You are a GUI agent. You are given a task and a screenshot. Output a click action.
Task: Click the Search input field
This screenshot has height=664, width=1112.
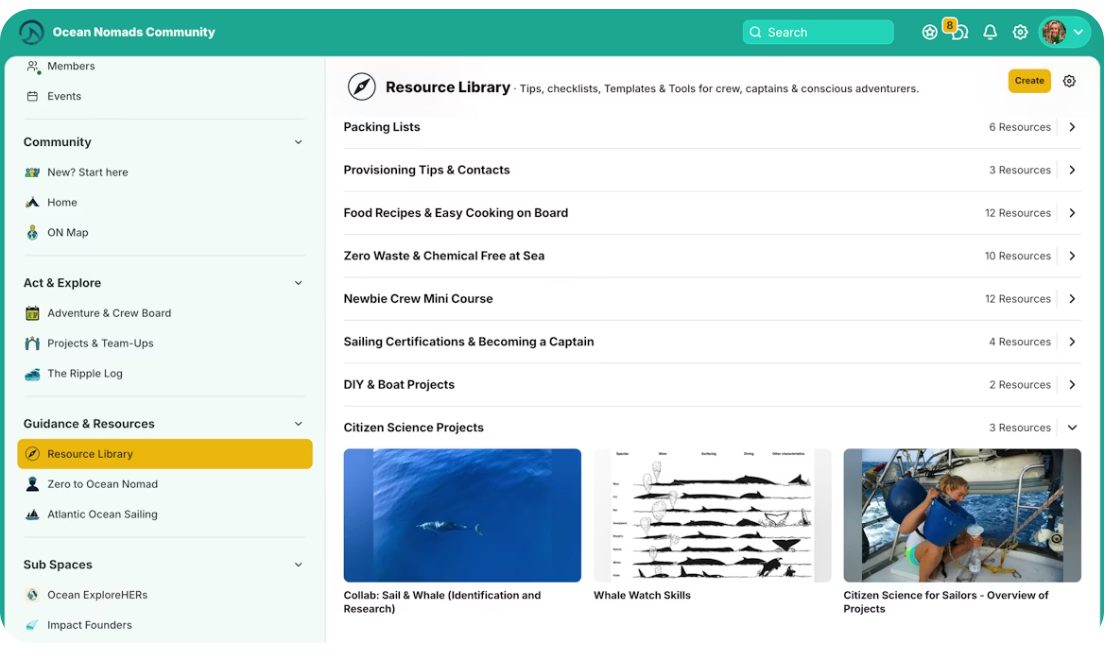[818, 32]
